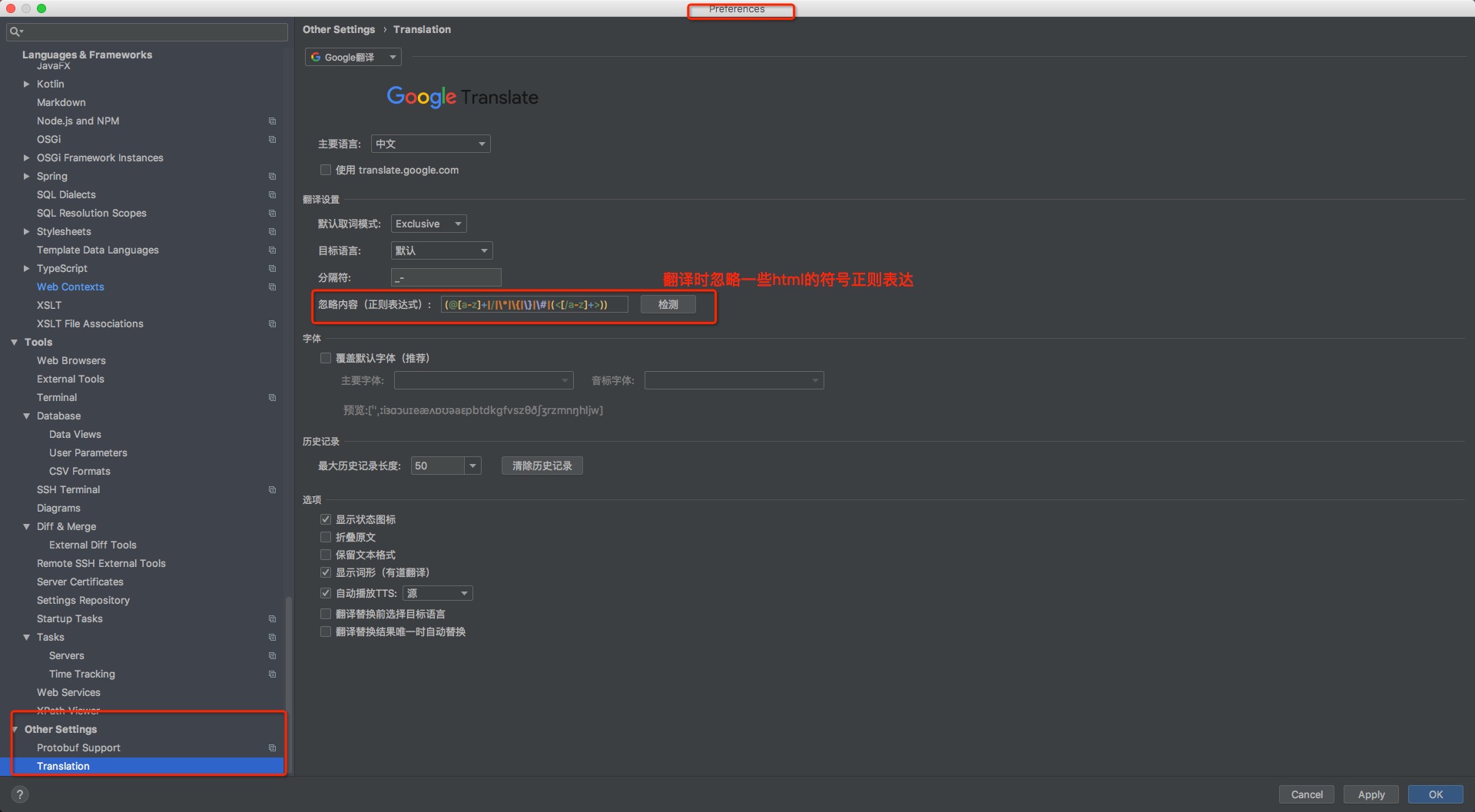
Task: Click the project-level icon beside SQL Dialects
Action: 272,195
